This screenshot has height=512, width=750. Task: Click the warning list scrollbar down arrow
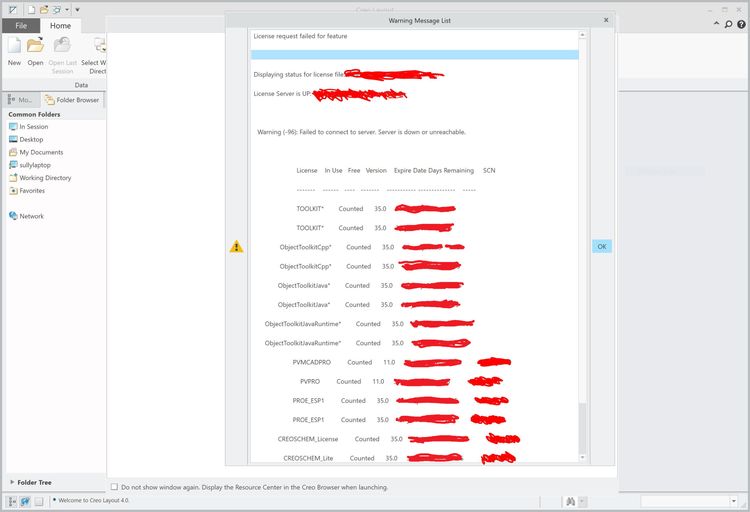coord(582,458)
